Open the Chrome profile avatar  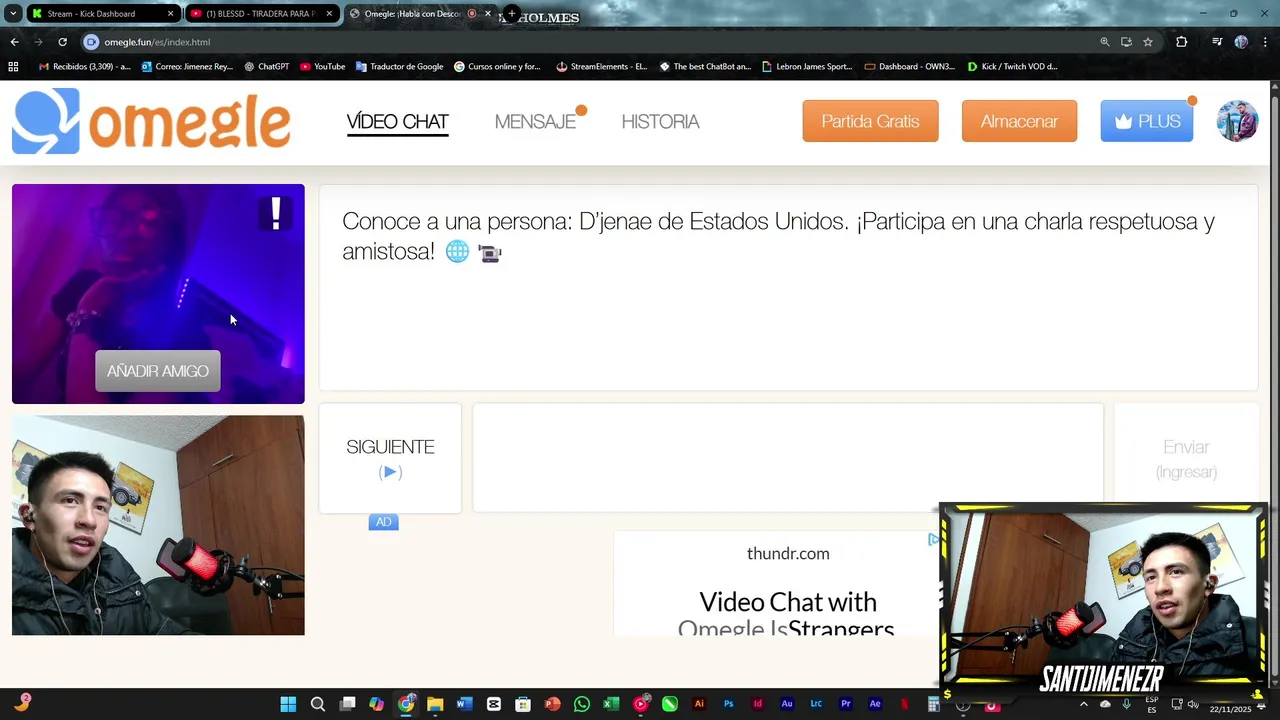[1241, 42]
